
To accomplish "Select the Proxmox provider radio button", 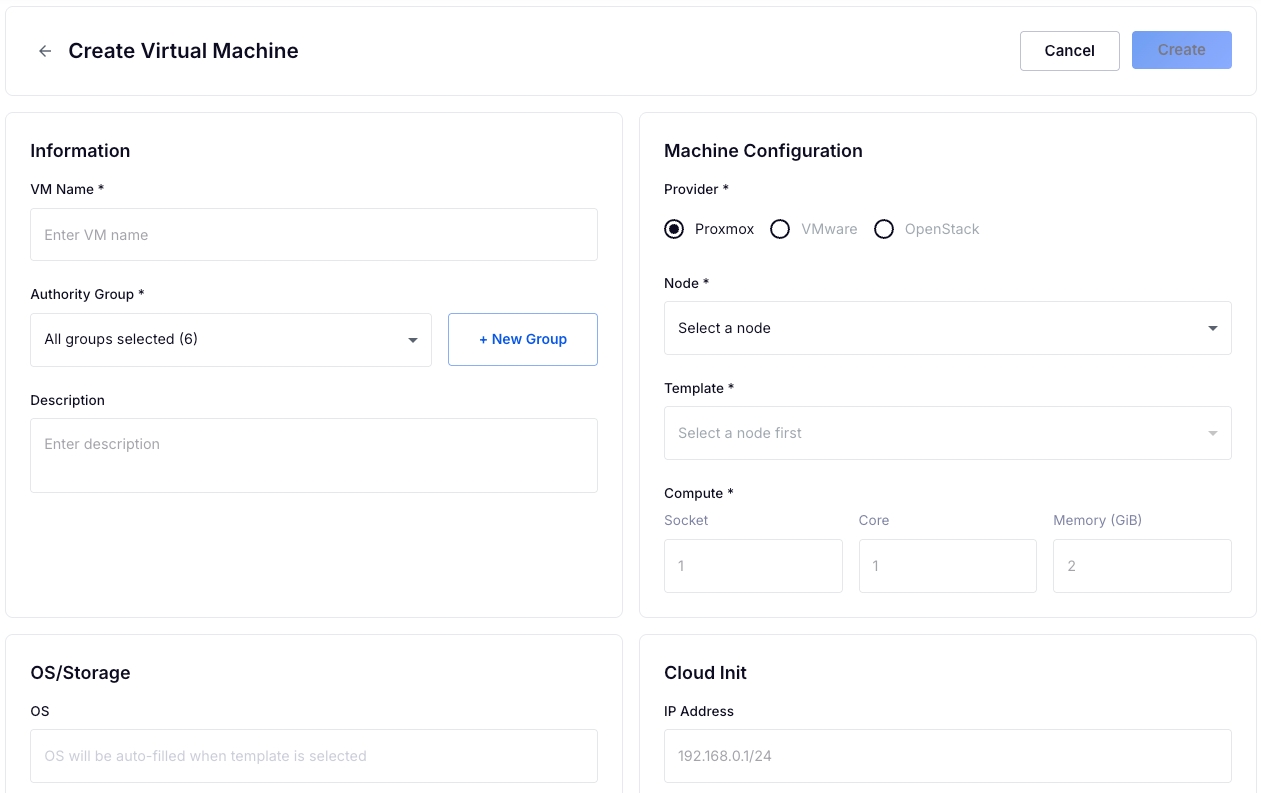I will point(674,229).
